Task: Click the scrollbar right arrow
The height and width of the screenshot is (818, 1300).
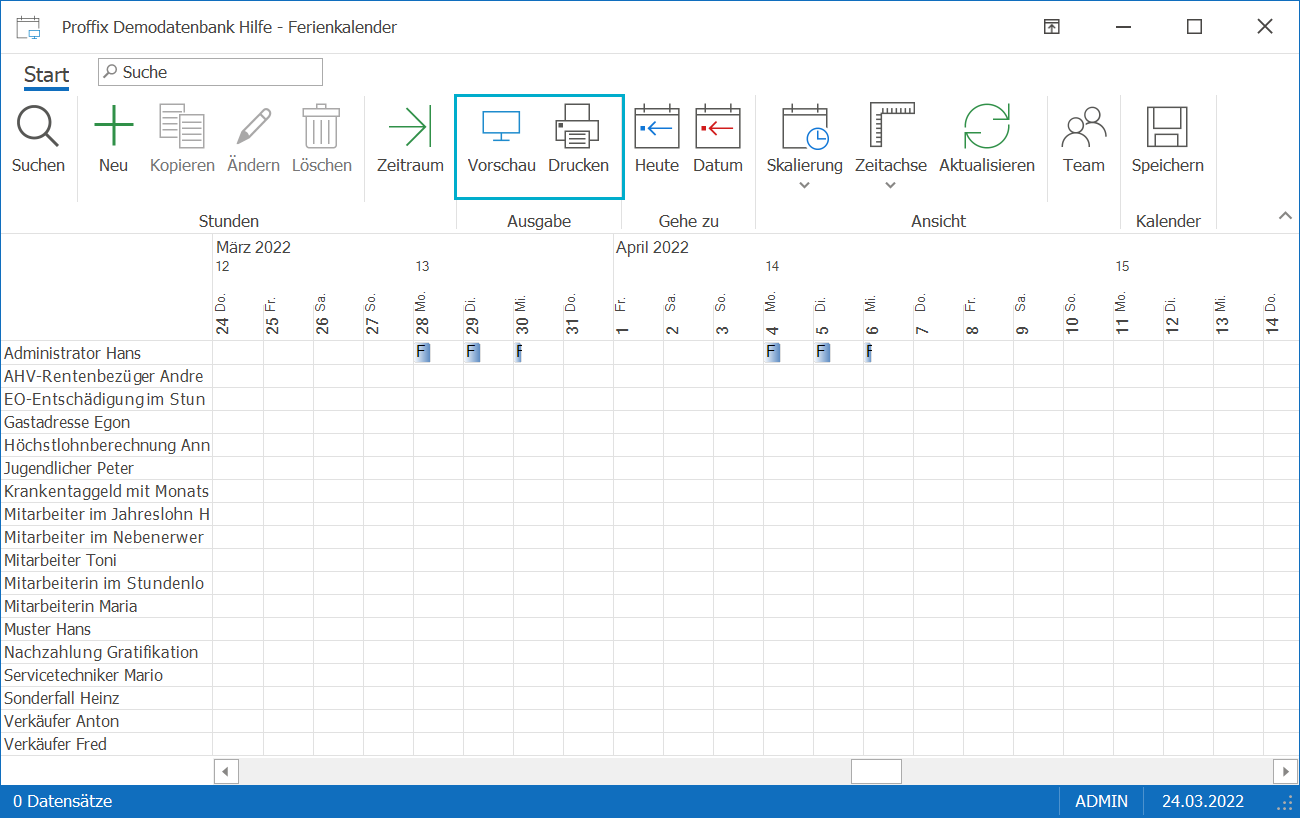Action: click(x=1285, y=771)
